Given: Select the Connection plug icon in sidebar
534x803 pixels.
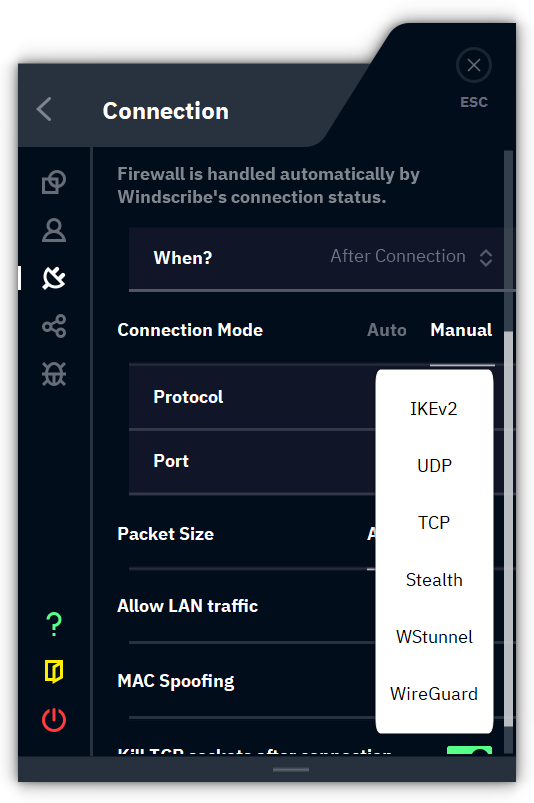Looking at the screenshot, I should point(54,278).
